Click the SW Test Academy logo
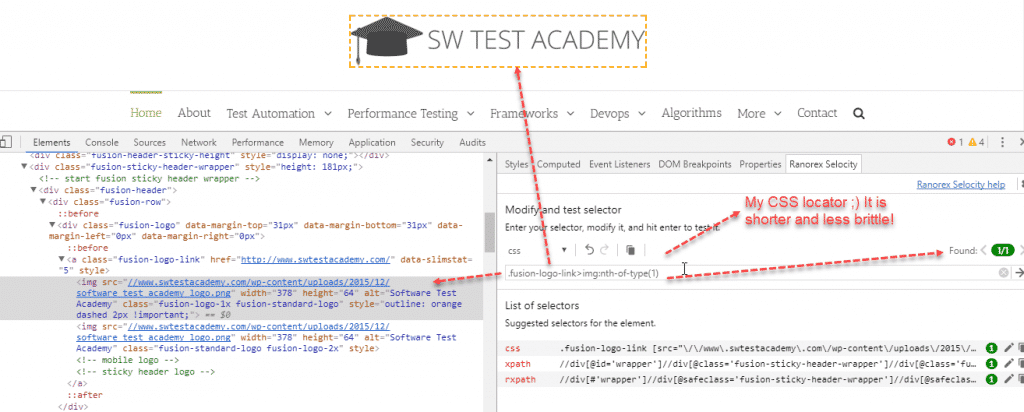1024x412 pixels. (x=498, y=40)
